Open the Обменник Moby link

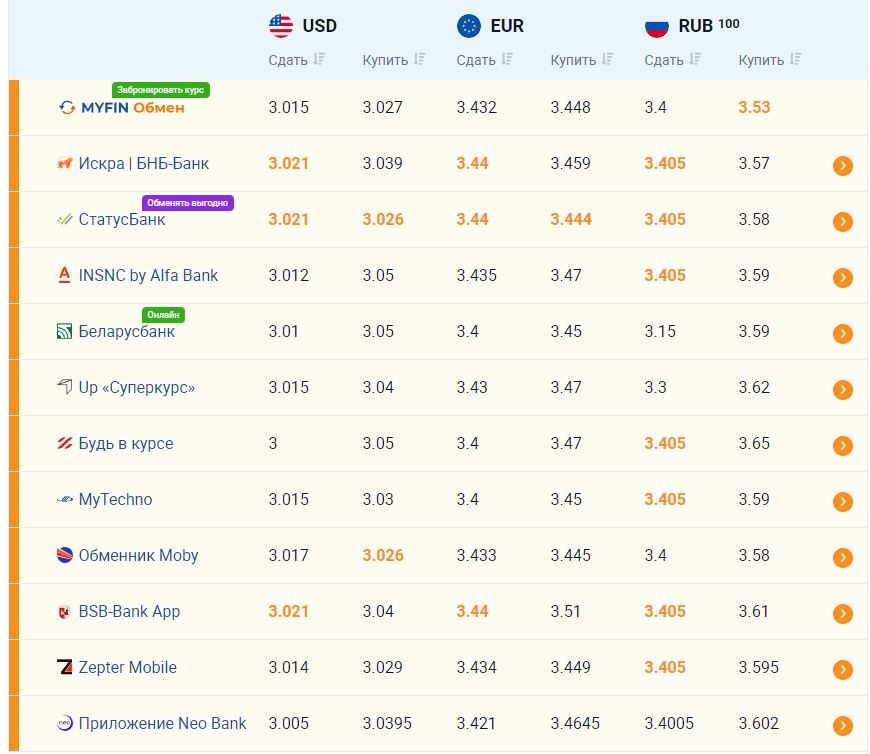click(138, 555)
